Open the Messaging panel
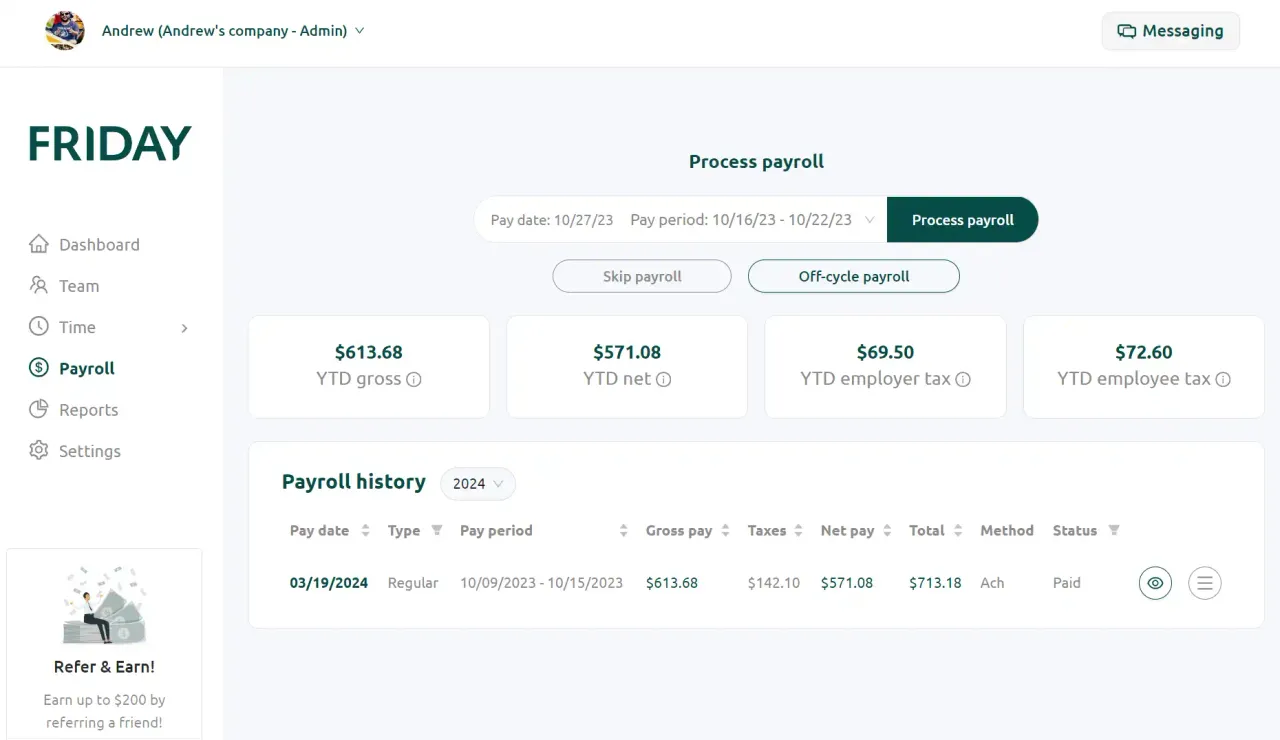This screenshot has height=740, width=1280. click(1170, 31)
